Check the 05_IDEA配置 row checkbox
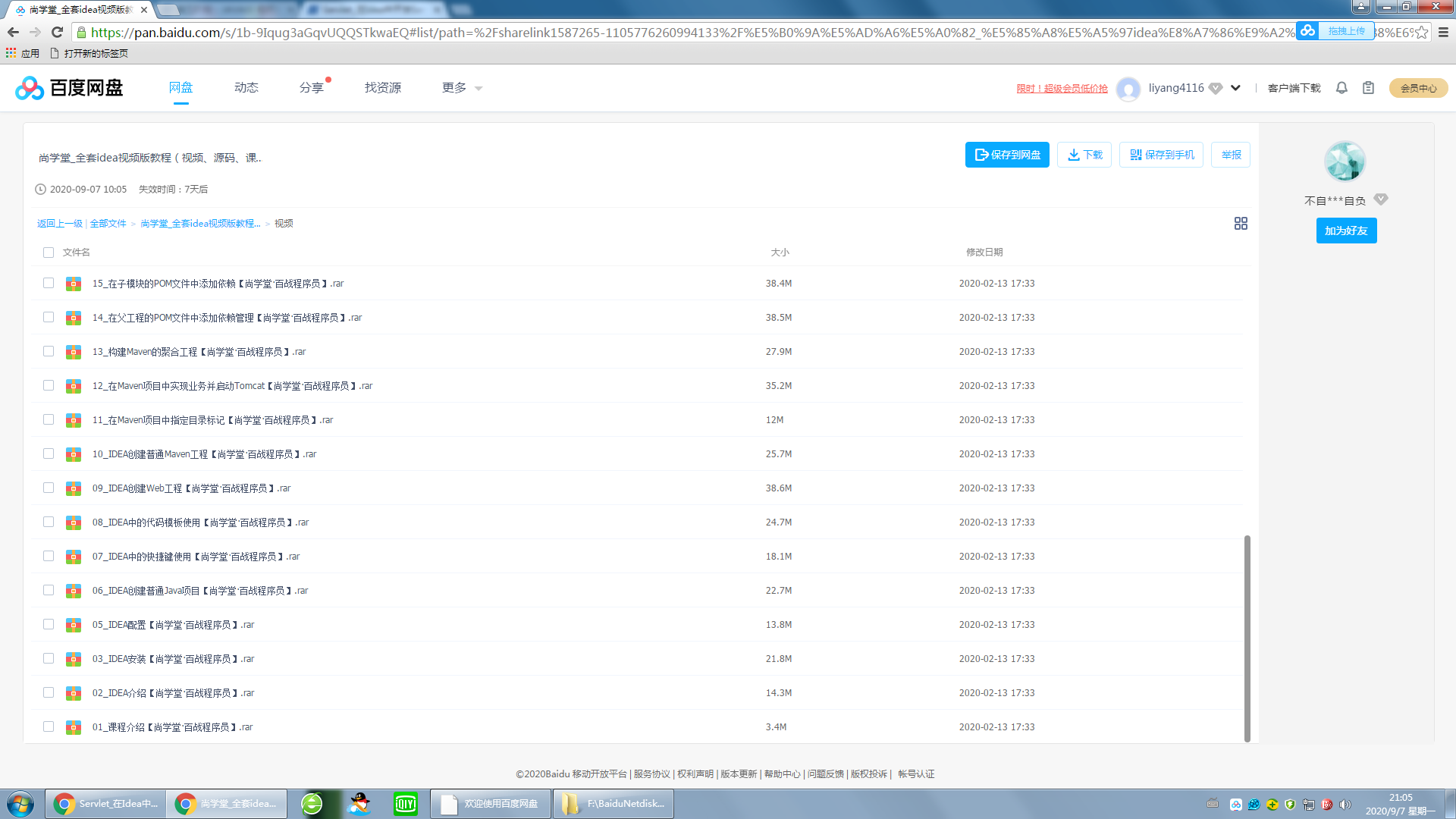 coord(49,624)
